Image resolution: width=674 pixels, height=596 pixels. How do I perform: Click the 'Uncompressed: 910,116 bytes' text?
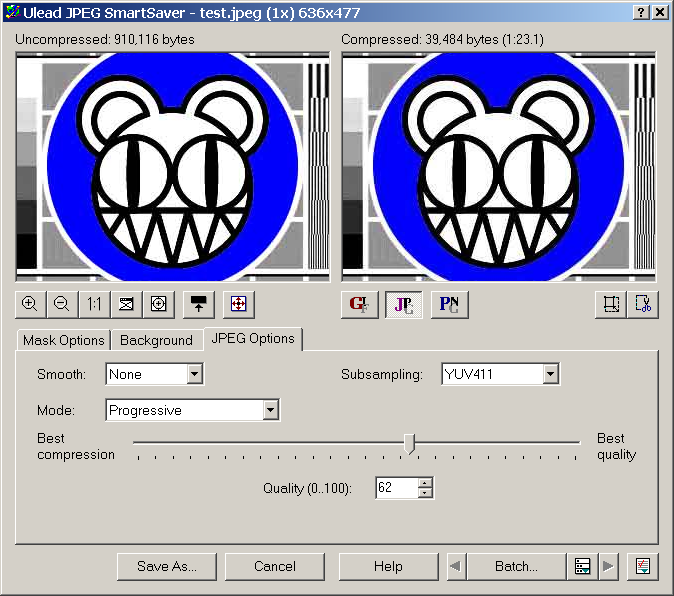tap(105, 40)
